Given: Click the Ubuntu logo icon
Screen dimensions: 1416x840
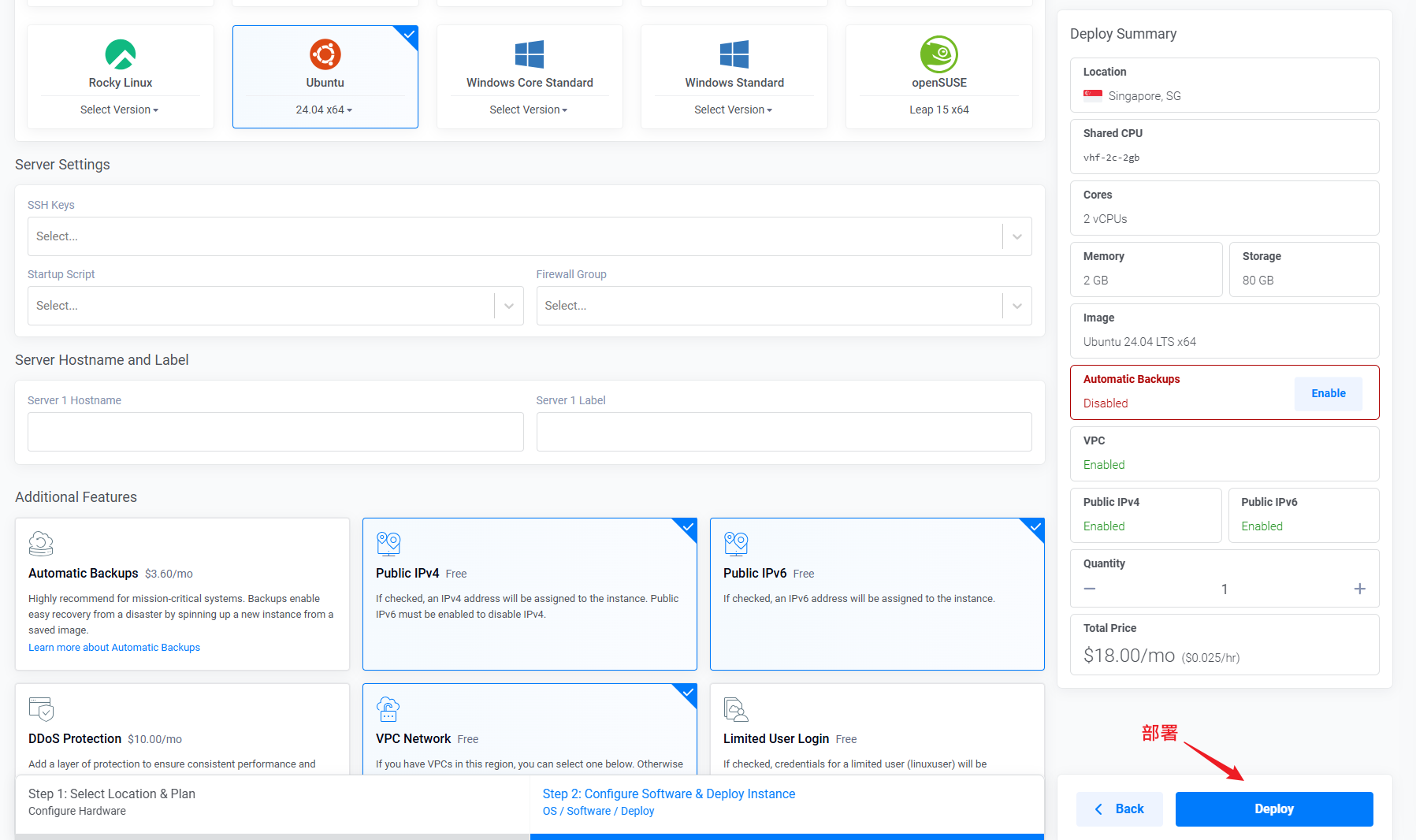Looking at the screenshot, I should pos(325,54).
